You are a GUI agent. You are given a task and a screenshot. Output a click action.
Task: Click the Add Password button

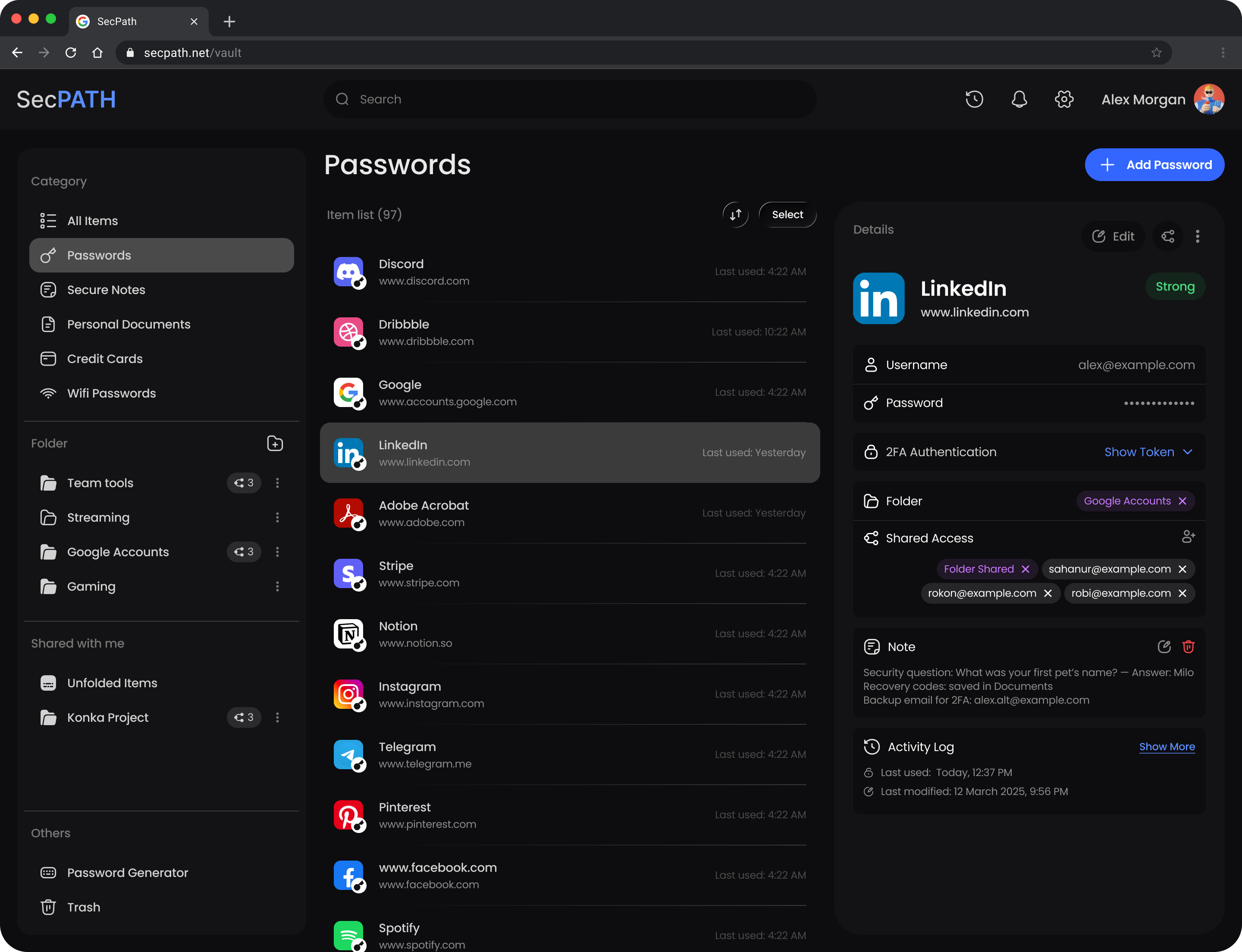coord(1154,165)
